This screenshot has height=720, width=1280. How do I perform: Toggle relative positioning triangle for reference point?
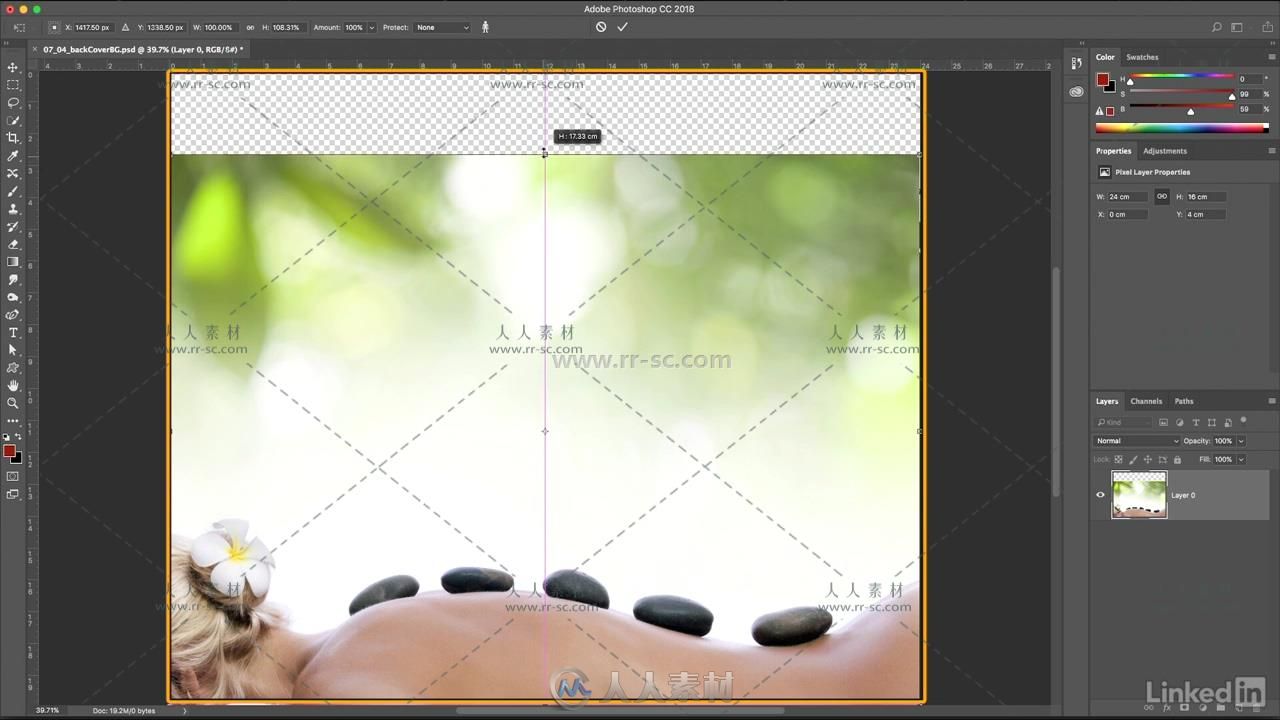click(125, 27)
